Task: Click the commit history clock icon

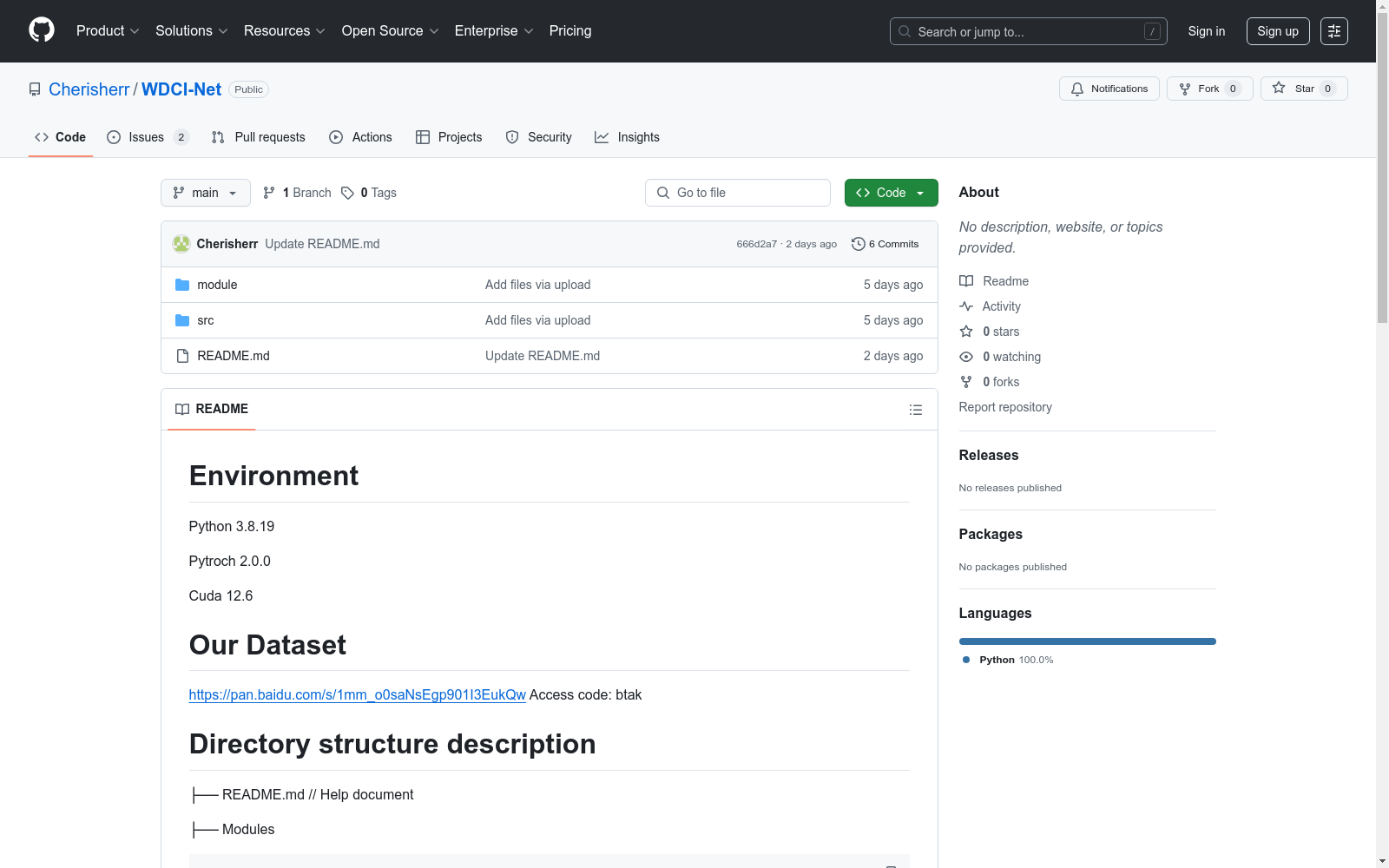Action: coord(858,244)
